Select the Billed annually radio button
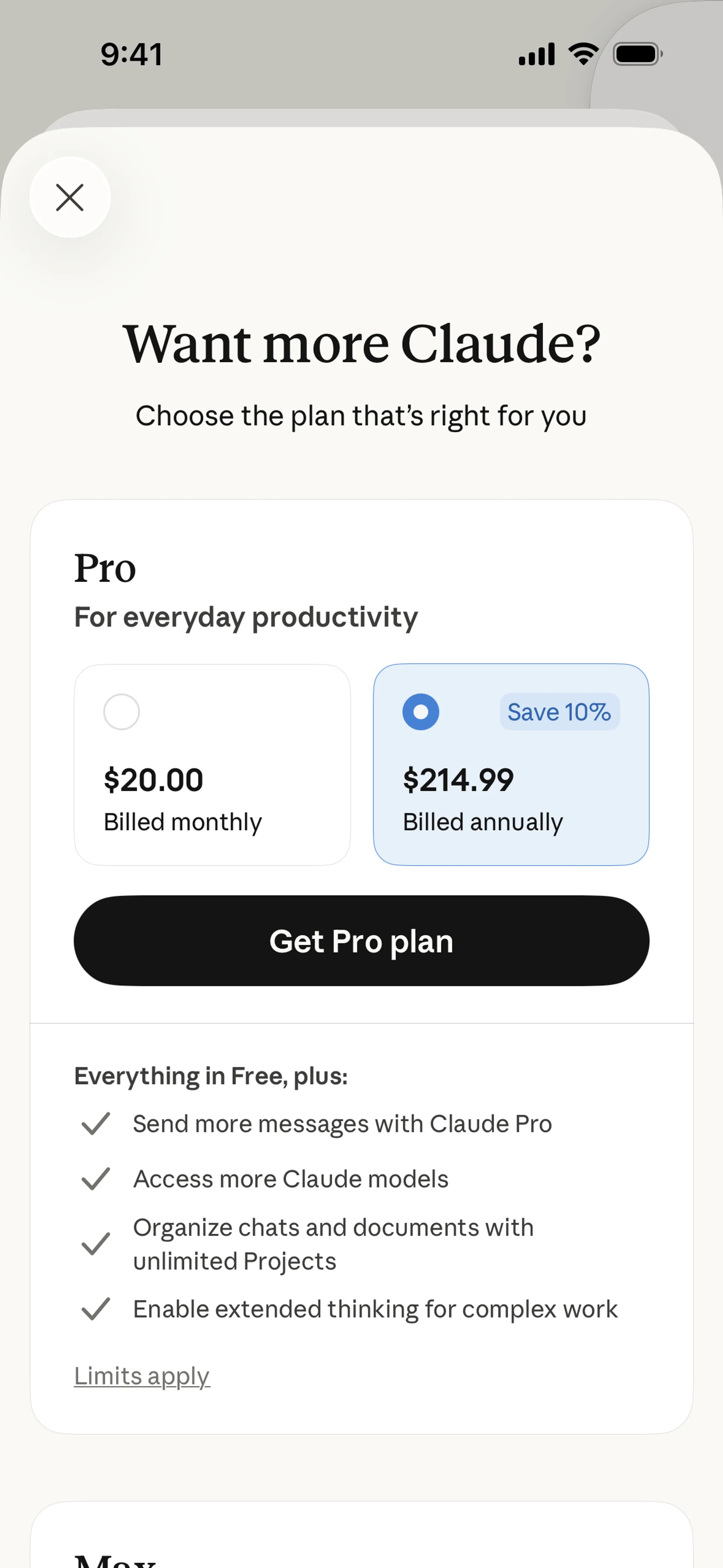Viewport: 723px width, 1568px height. (421, 712)
